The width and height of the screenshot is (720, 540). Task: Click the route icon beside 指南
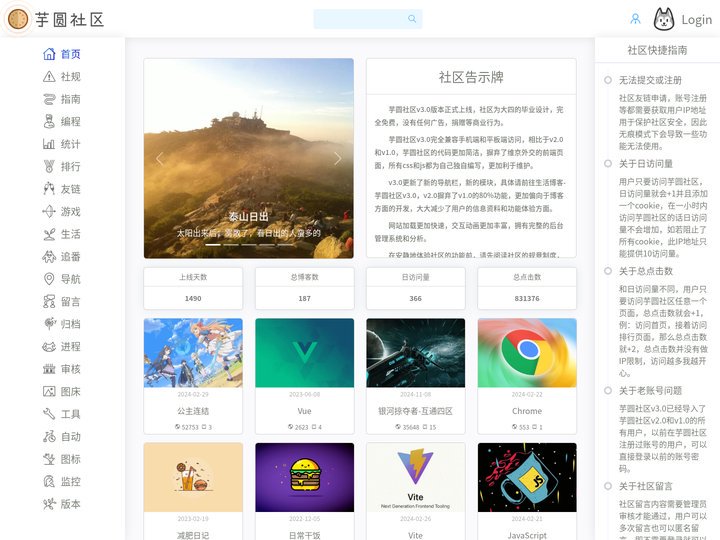pyautogui.click(x=49, y=99)
